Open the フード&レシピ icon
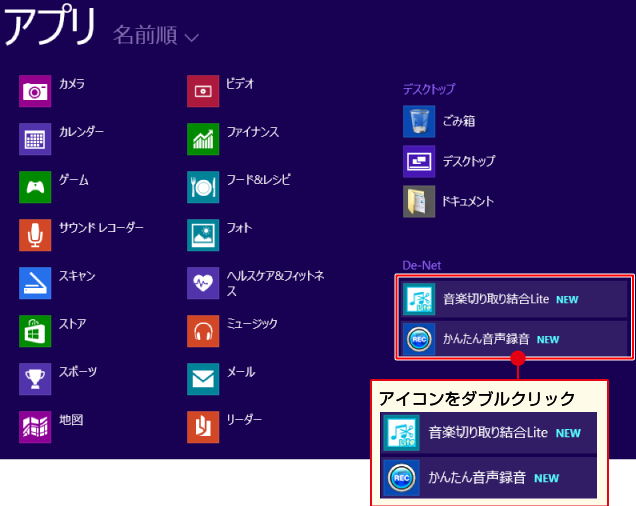Image resolution: width=636 pixels, height=506 pixels. pyautogui.click(x=203, y=187)
